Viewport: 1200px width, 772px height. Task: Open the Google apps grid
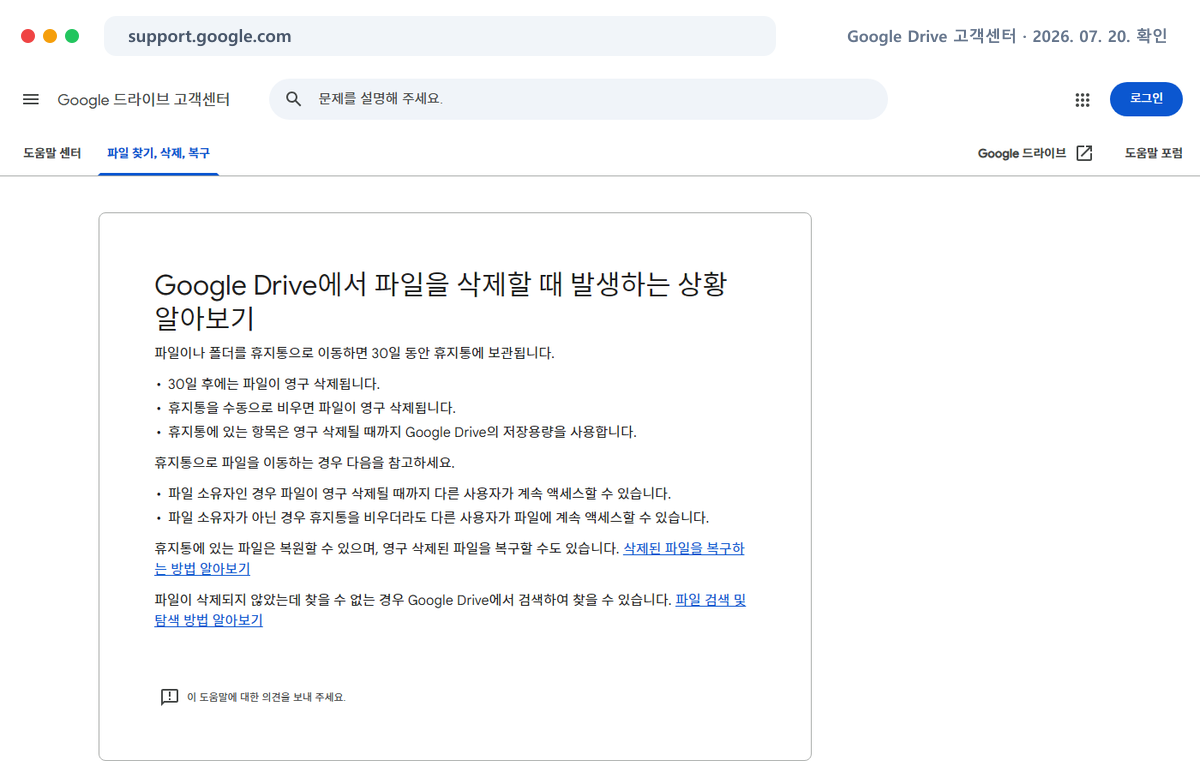tap(1082, 100)
